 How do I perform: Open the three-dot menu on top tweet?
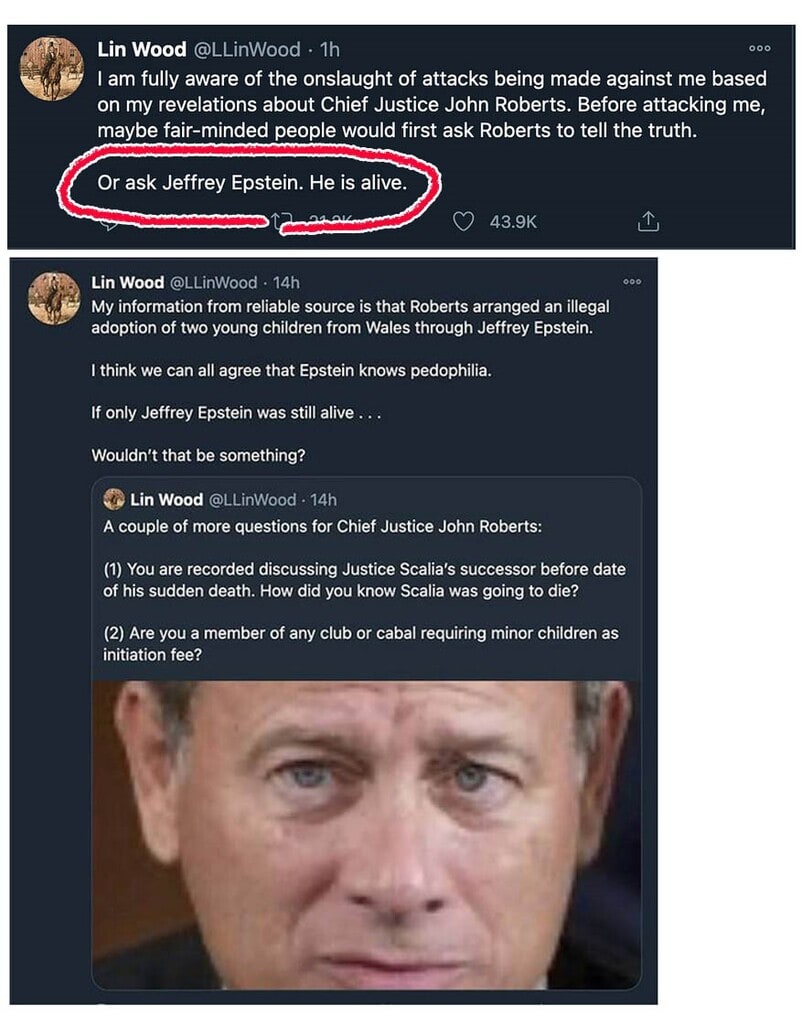coord(760,48)
